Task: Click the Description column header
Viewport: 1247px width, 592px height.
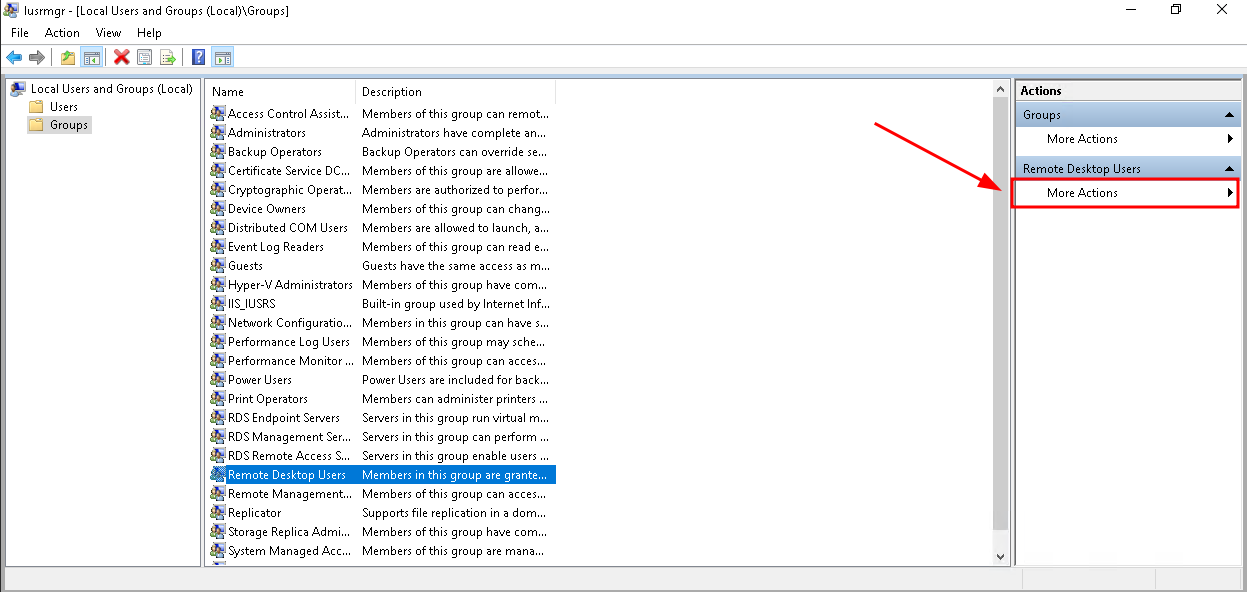Action: click(454, 92)
